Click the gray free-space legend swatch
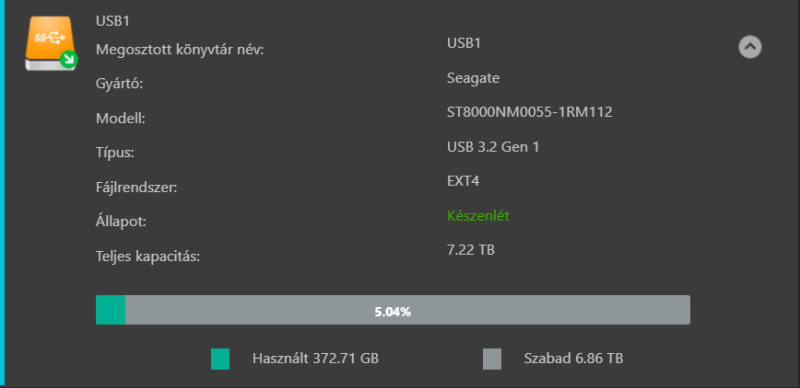Image resolution: width=800 pixels, height=388 pixels. tap(492, 359)
